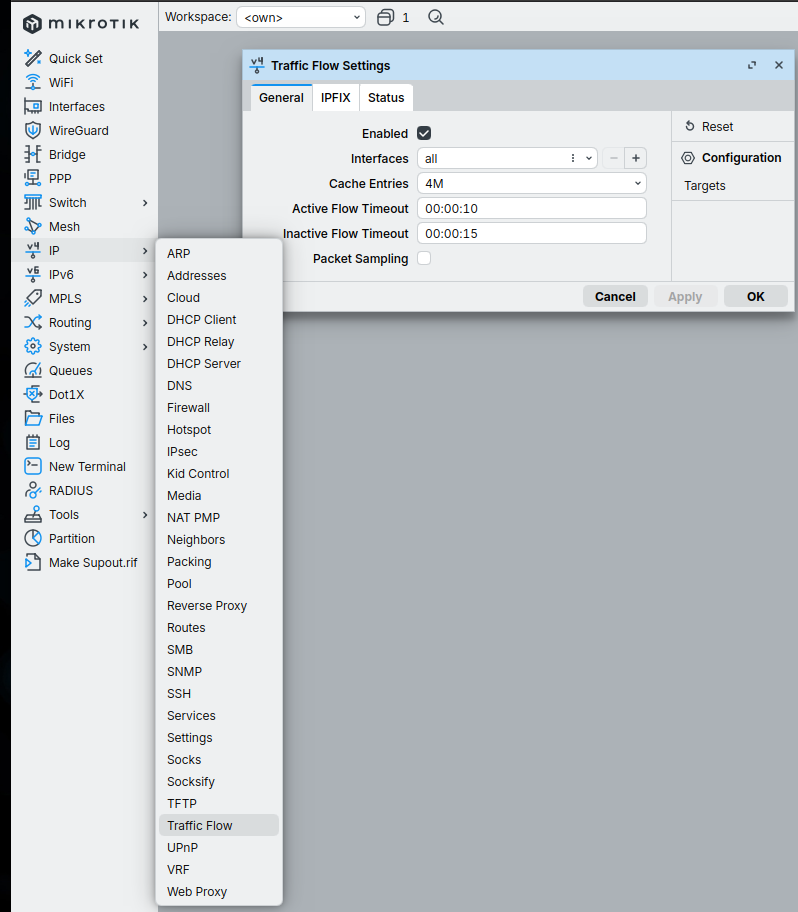This screenshot has width=798, height=912.
Task: Click the three-dot icon in Interfaces field
Action: [573, 158]
